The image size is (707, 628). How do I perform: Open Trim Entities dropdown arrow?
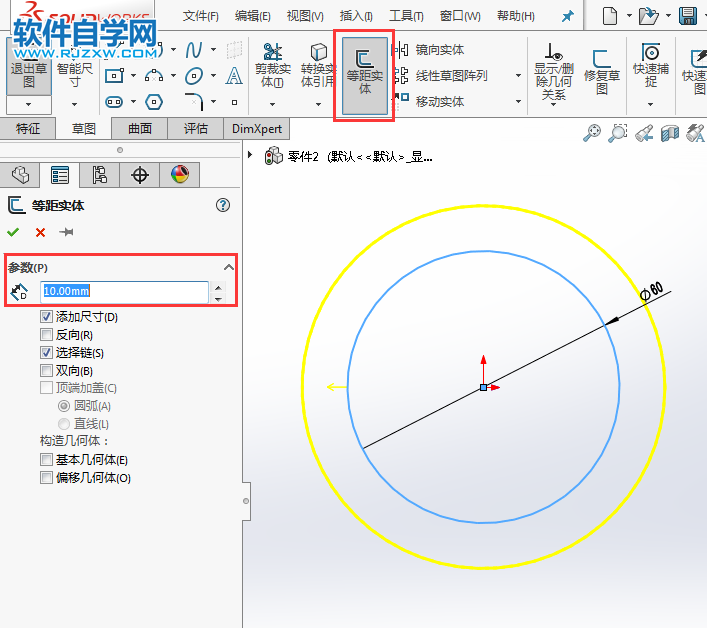272,105
